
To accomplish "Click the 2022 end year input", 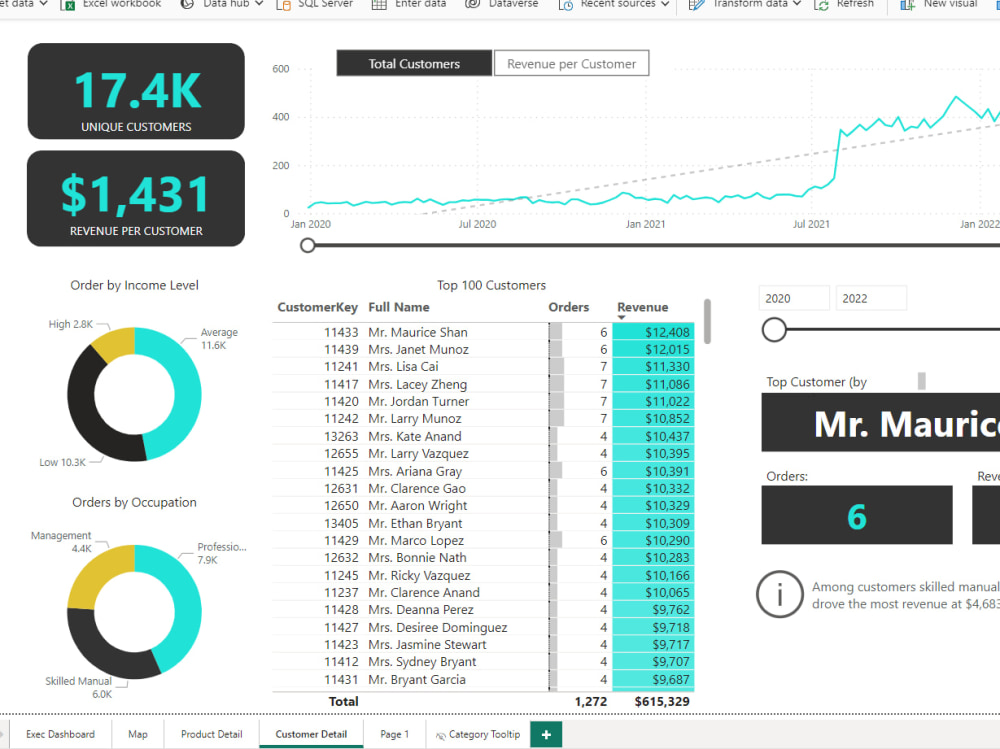I will point(871,299).
